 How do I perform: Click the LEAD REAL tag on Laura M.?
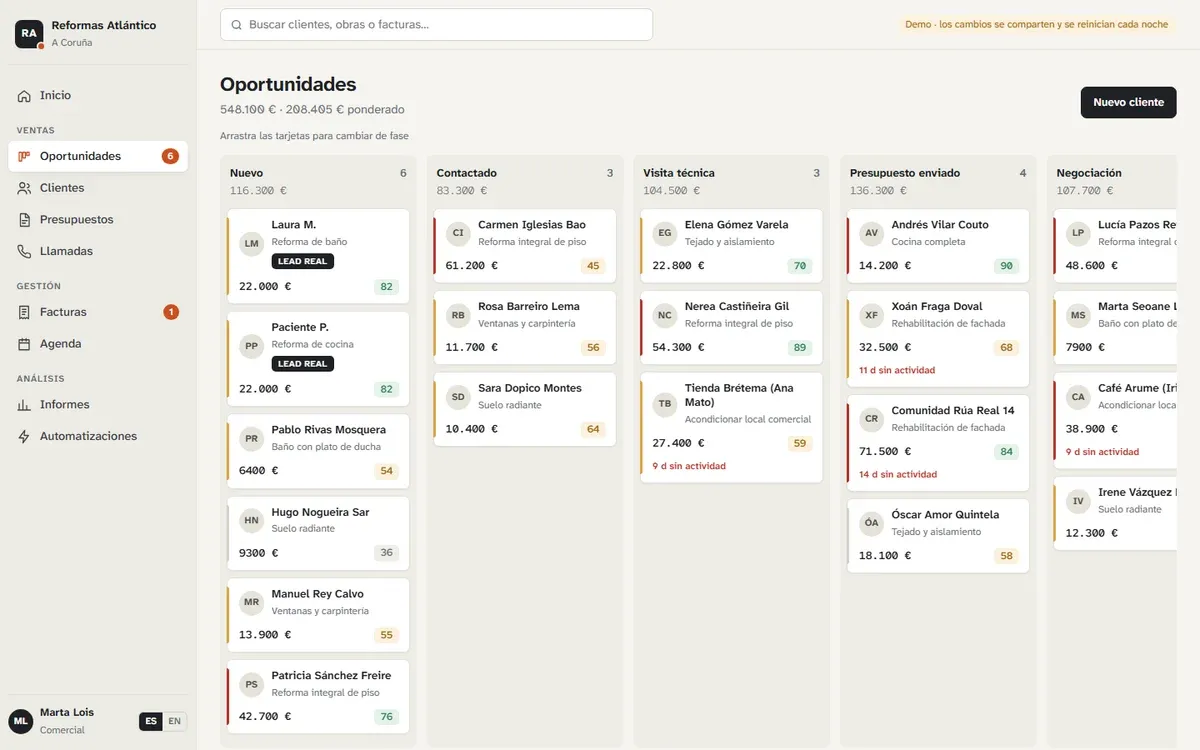(303, 261)
